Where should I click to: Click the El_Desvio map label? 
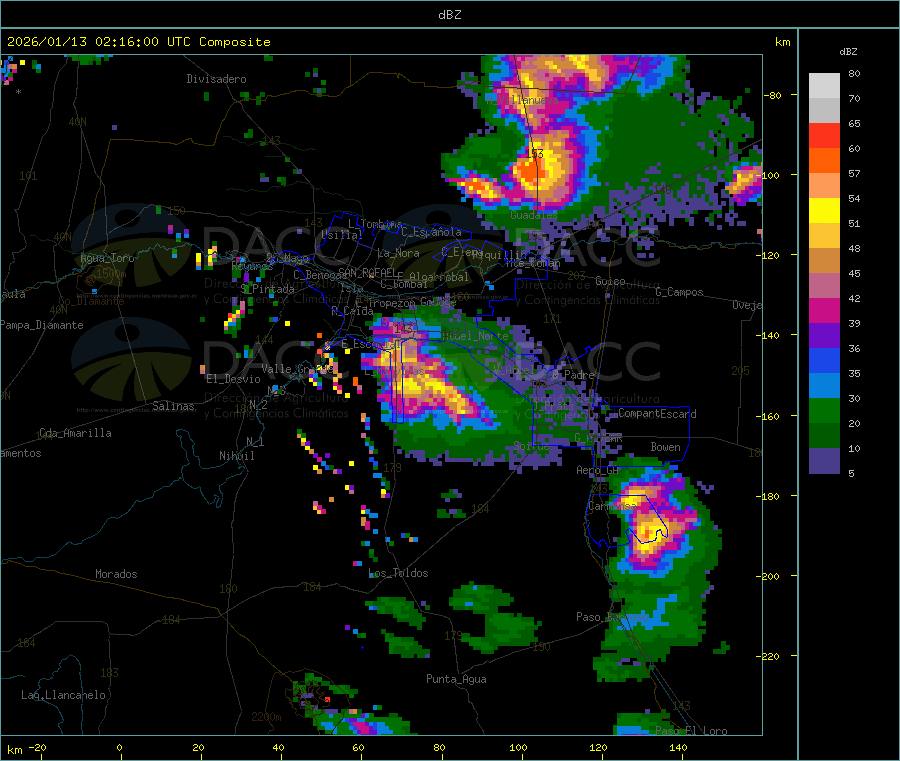tap(233, 379)
